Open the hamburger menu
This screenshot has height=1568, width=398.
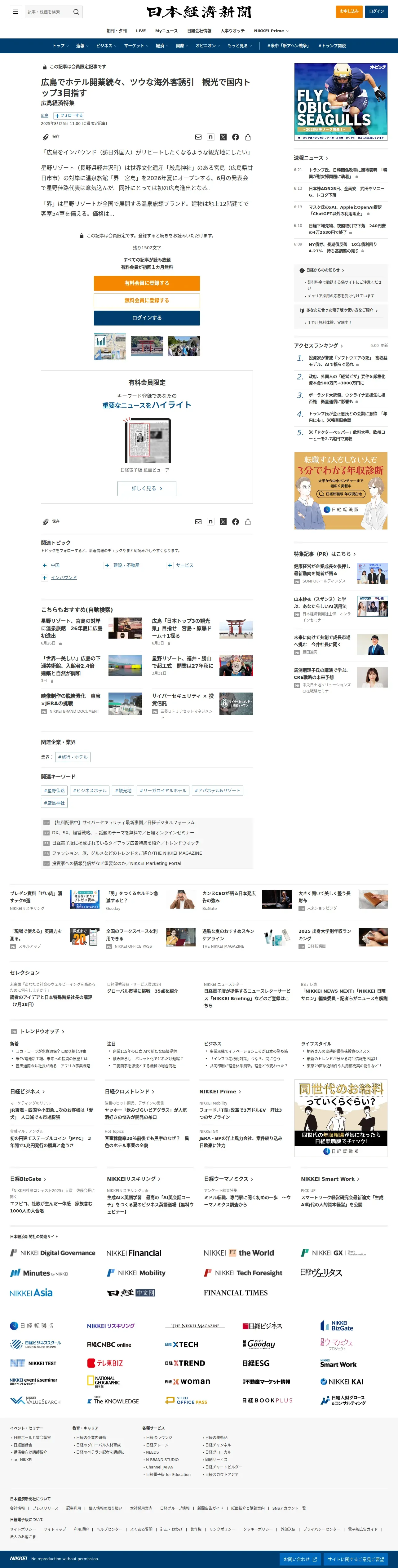[x=15, y=11]
